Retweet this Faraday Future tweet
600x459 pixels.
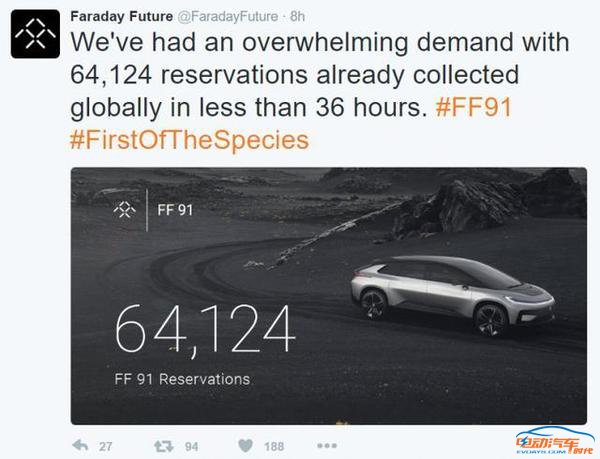coord(164,446)
